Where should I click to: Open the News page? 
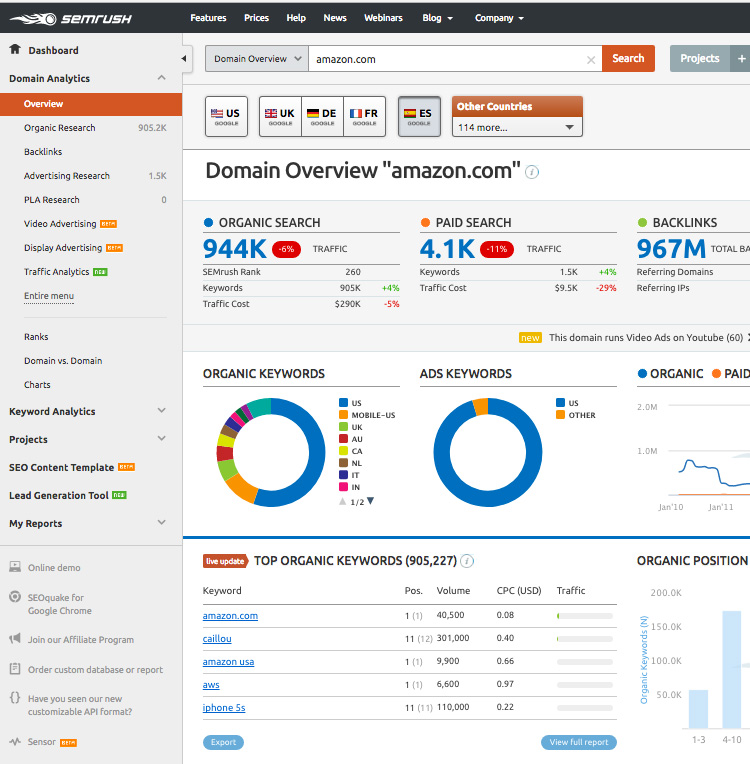pyautogui.click(x=335, y=18)
